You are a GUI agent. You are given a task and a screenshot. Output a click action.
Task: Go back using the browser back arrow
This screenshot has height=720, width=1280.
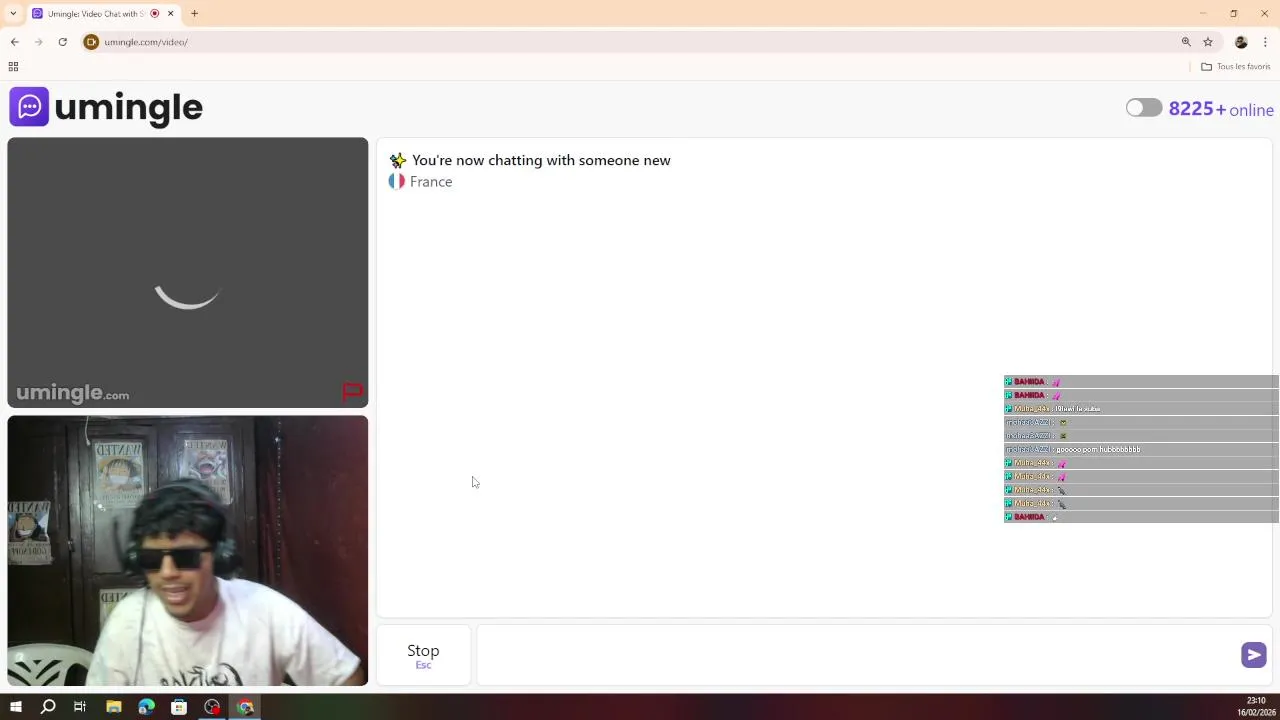pyautogui.click(x=15, y=42)
